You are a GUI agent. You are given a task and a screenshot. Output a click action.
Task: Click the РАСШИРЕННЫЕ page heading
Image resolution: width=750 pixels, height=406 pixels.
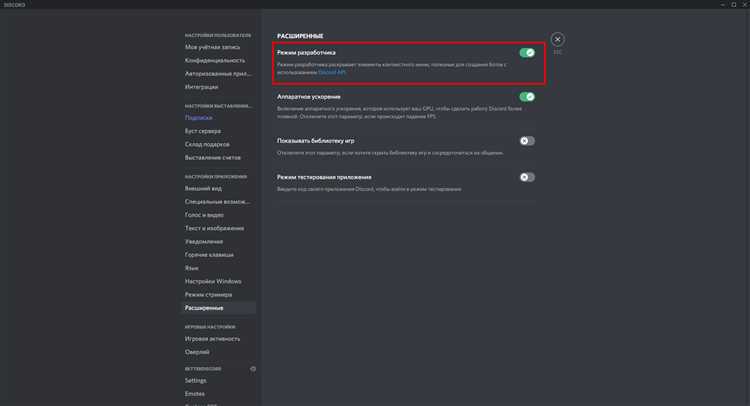click(300, 36)
